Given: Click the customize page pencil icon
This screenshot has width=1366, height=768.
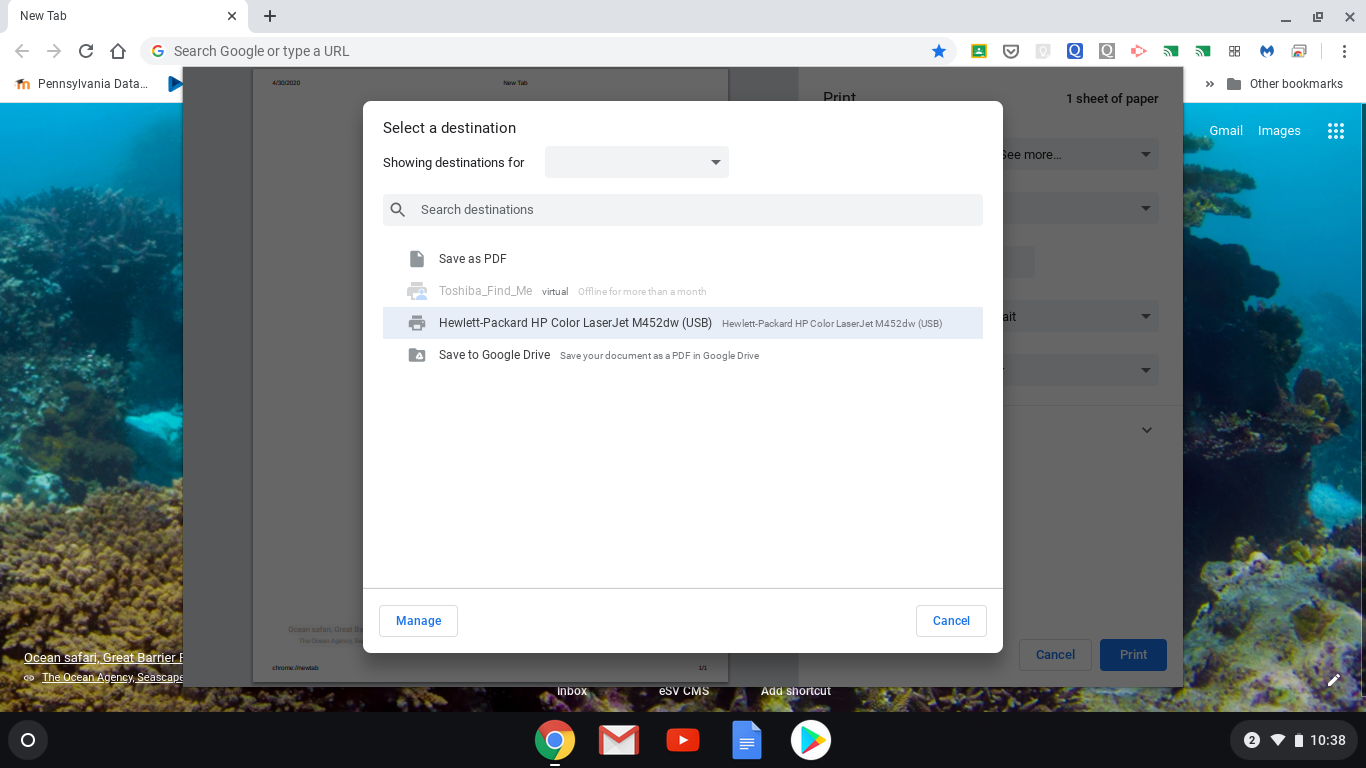Looking at the screenshot, I should [x=1334, y=680].
